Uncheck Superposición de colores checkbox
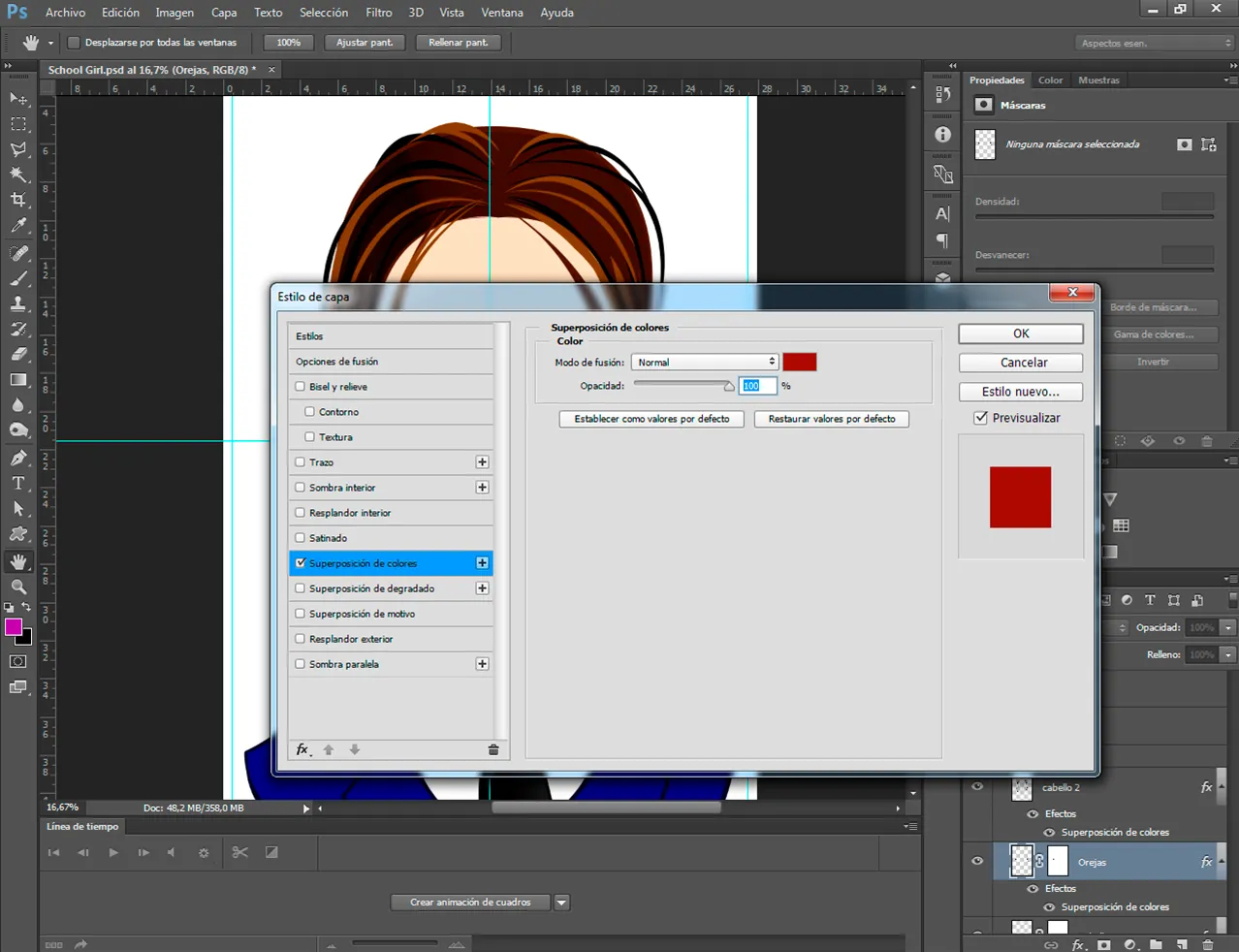 301,562
